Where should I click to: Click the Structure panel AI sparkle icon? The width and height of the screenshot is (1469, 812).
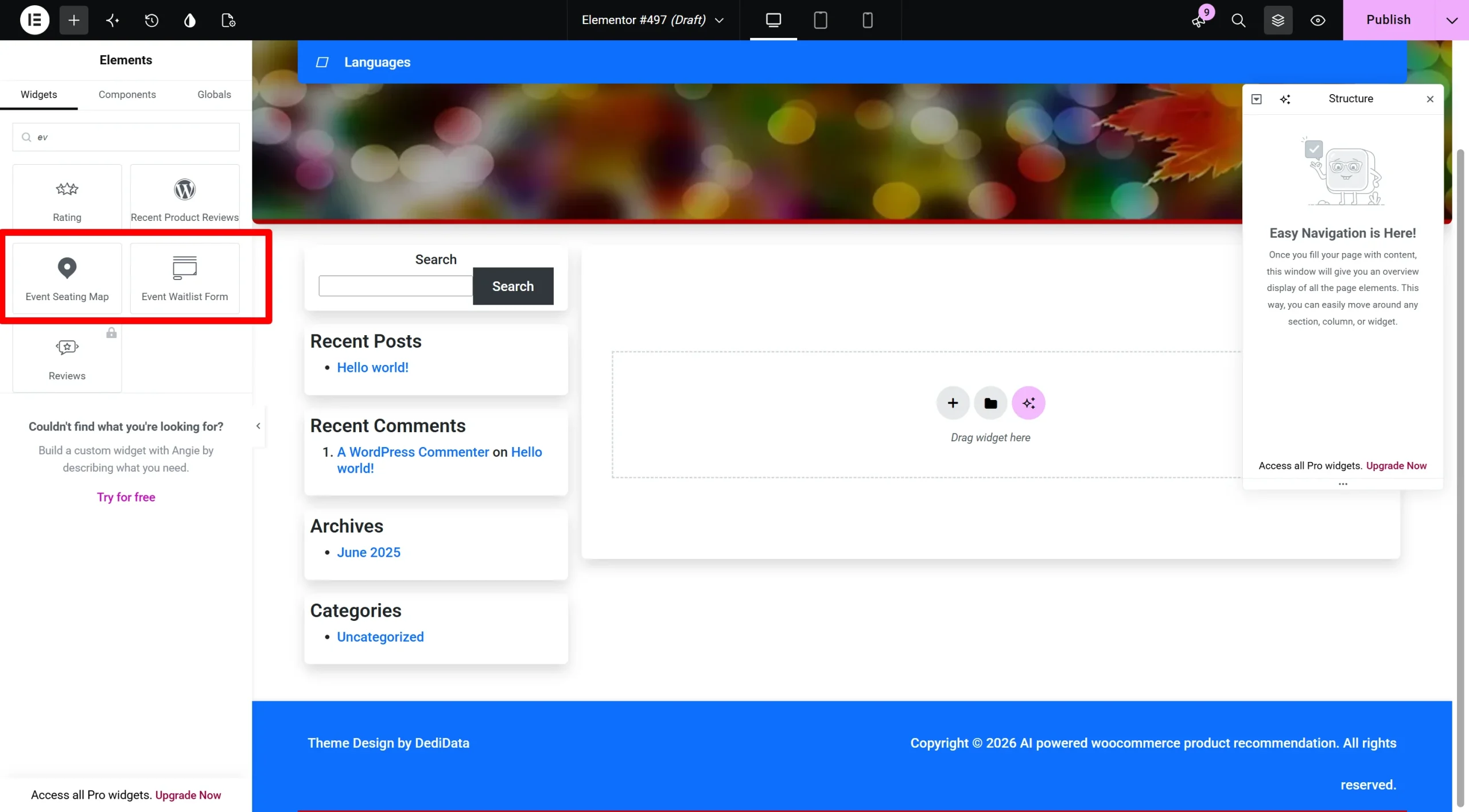click(1285, 99)
